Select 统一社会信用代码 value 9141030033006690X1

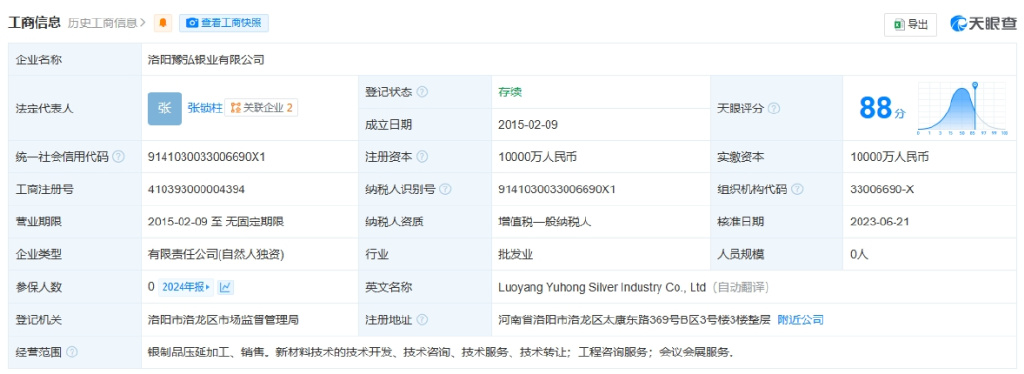pyautogui.click(x=207, y=157)
